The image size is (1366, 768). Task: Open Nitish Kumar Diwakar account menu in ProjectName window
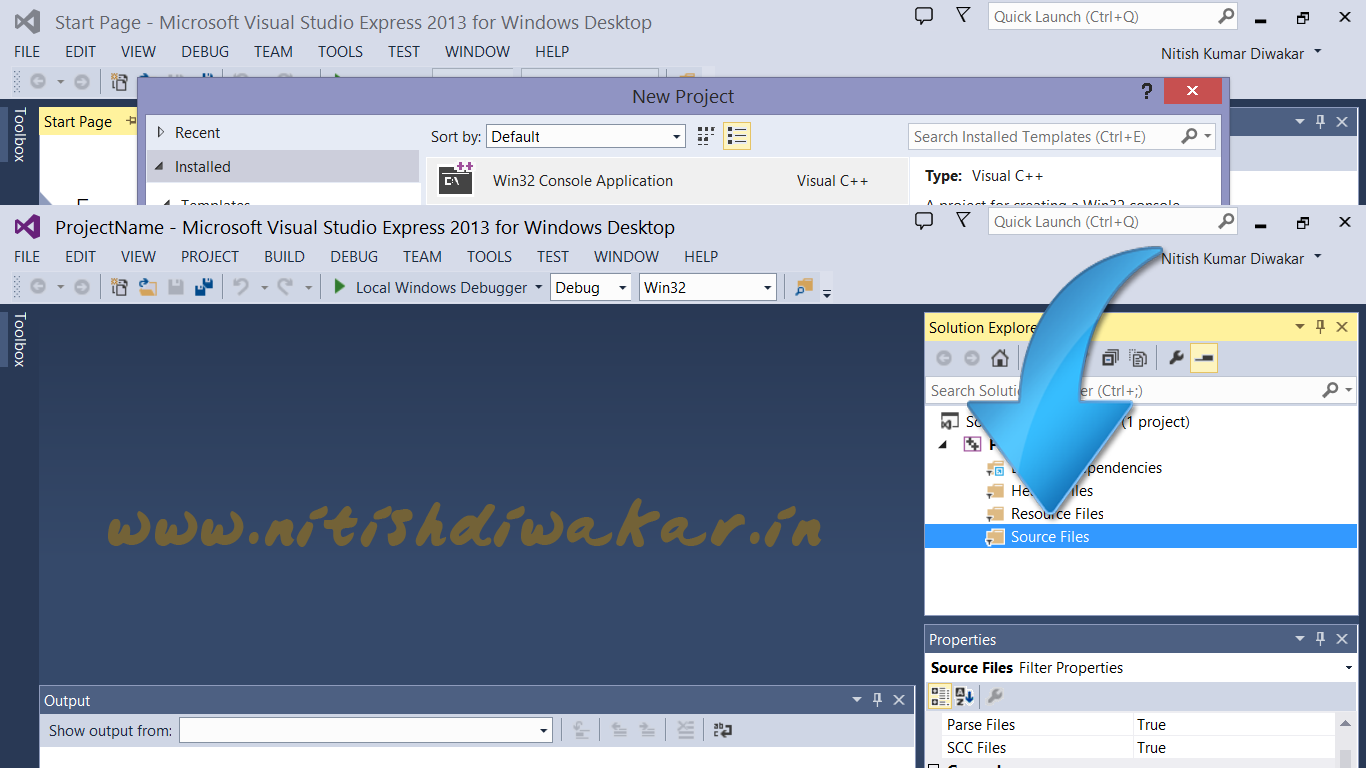coord(1241,258)
